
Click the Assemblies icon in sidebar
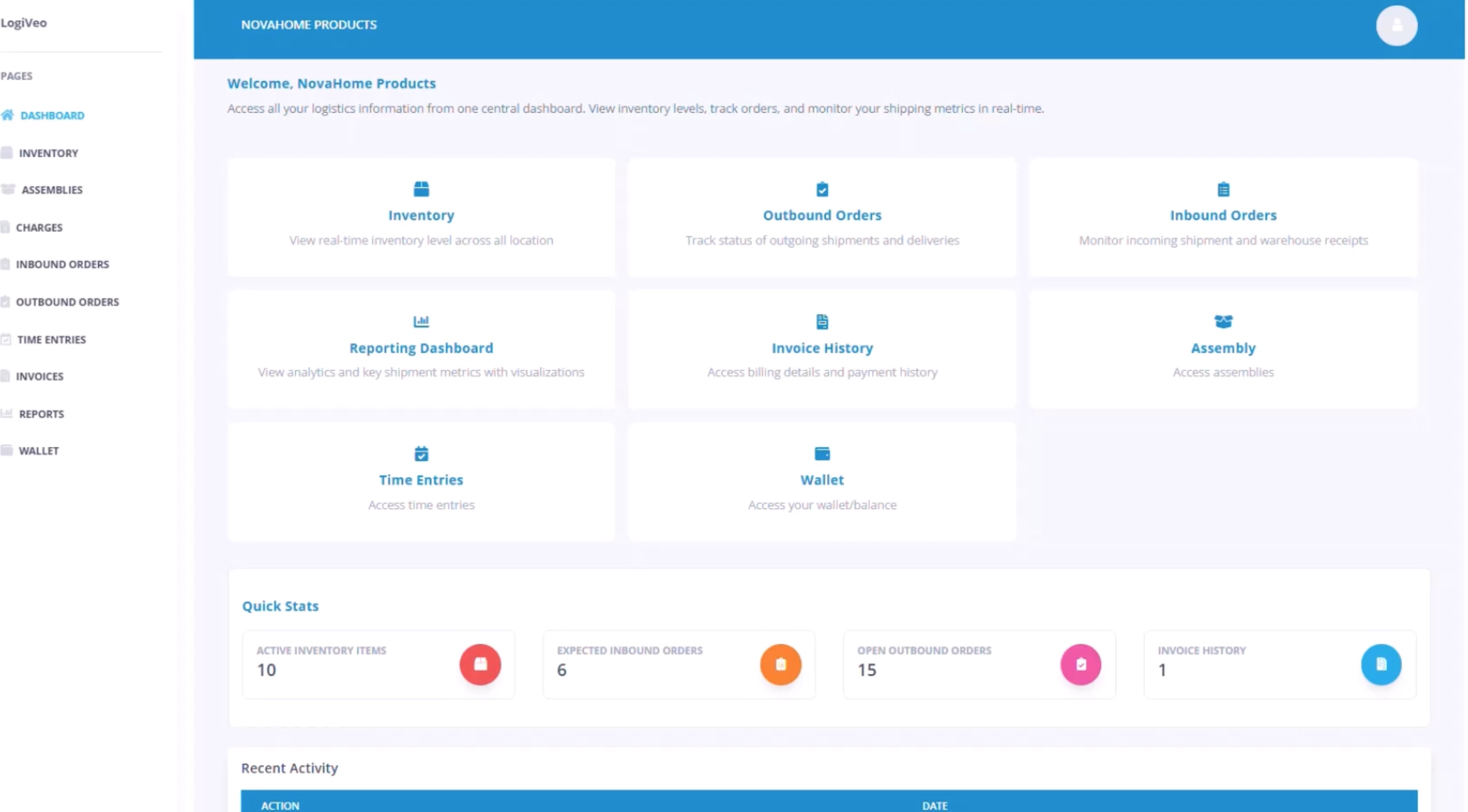(x=8, y=190)
